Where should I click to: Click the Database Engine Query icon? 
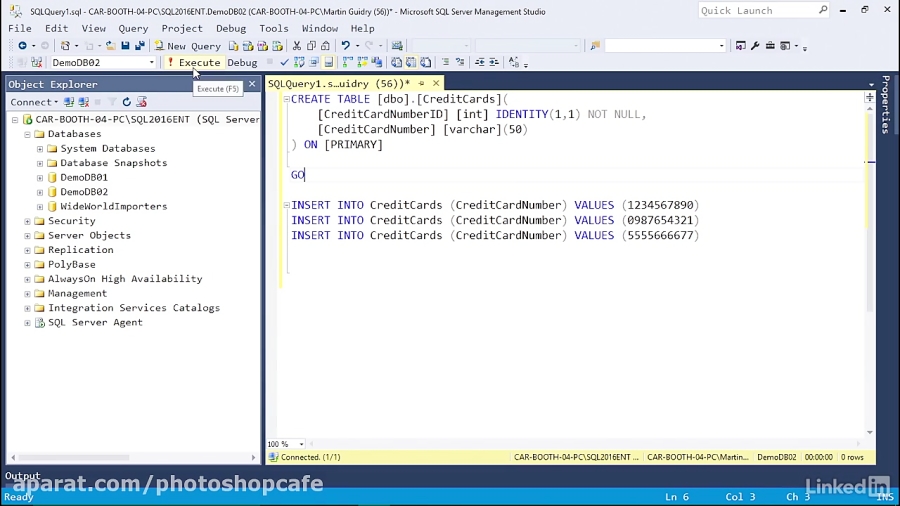(233, 46)
